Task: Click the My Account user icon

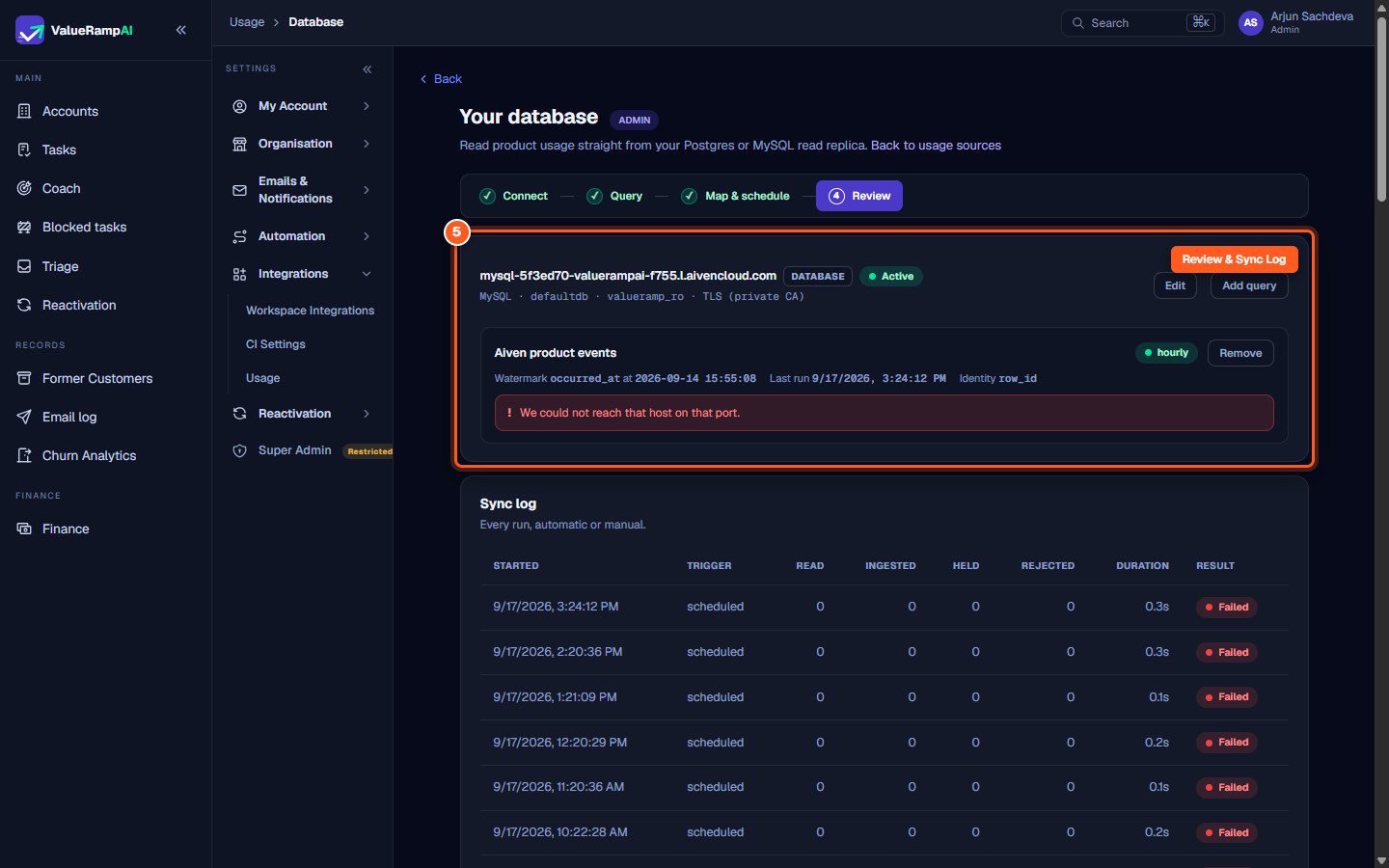Action: point(239,106)
